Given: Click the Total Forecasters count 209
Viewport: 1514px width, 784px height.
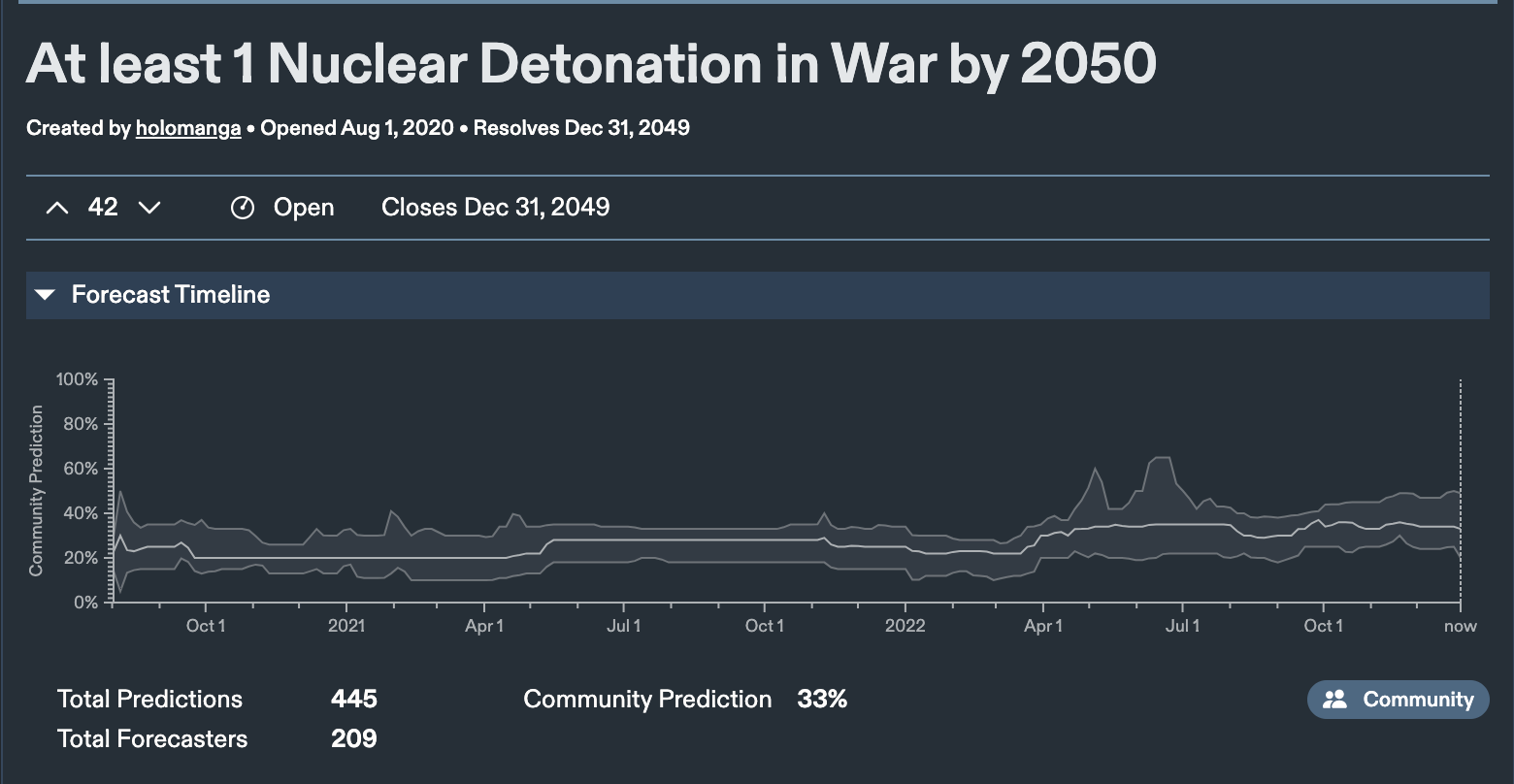Looking at the screenshot, I should [x=353, y=739].
